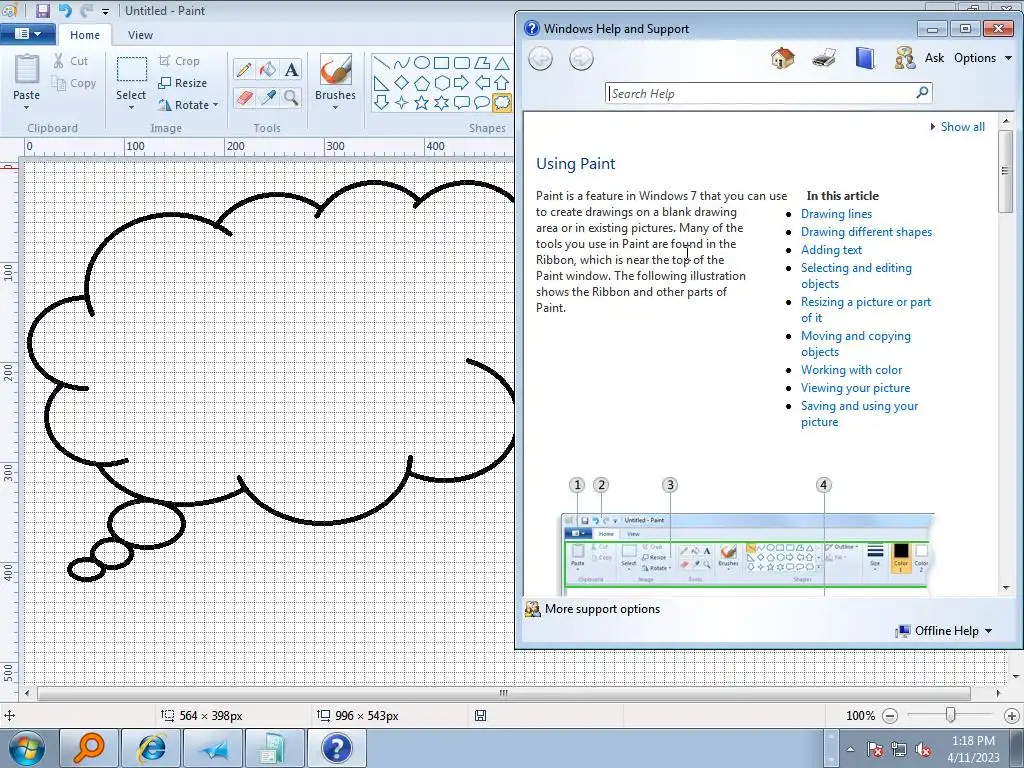The height and width of the screenshot is (768, 1024).
Task: Open the Paint application menu button
Action: pyautogui.click(x=27, y=34)
